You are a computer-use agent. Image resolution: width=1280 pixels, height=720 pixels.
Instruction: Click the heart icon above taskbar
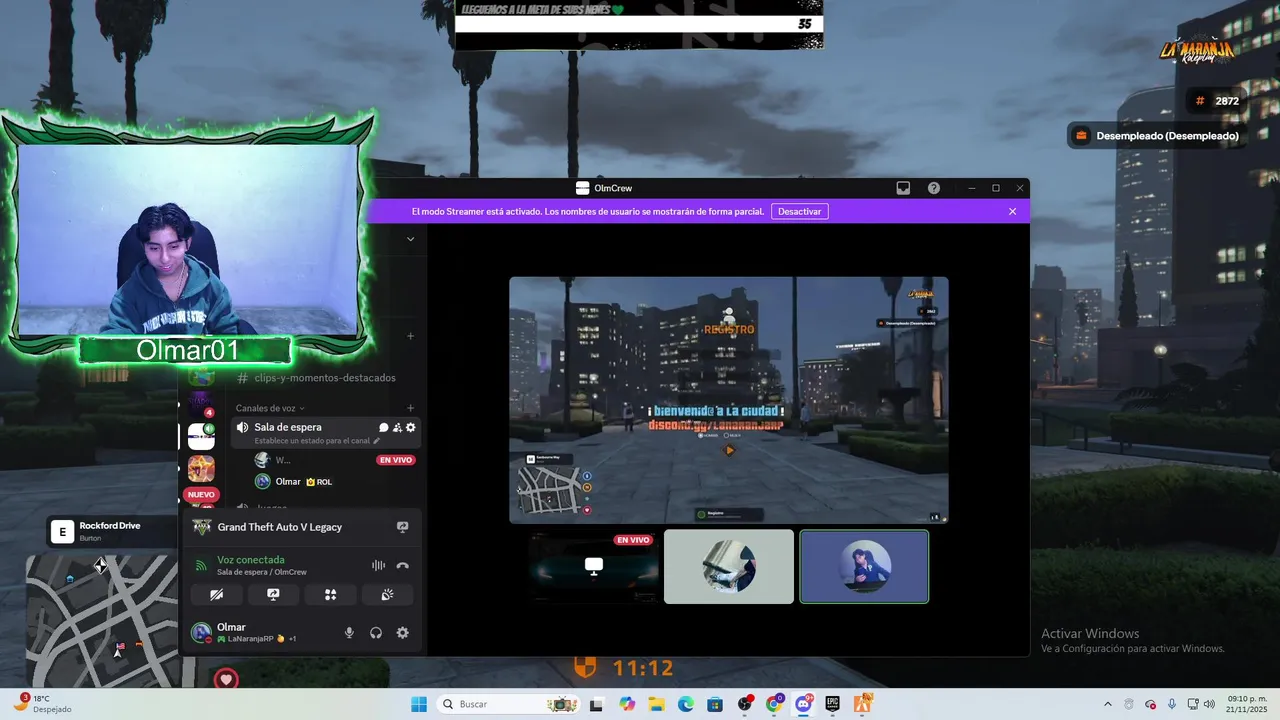pos(226,680)
